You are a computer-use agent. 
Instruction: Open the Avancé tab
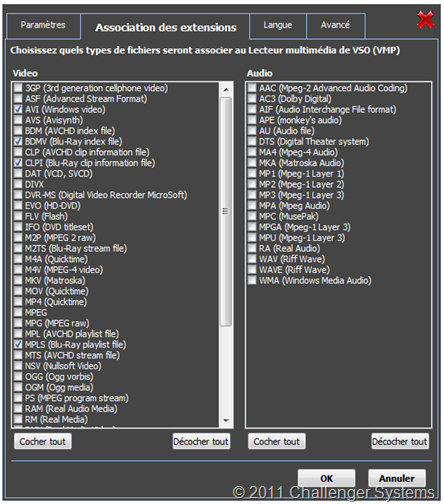tap(335, 25)
